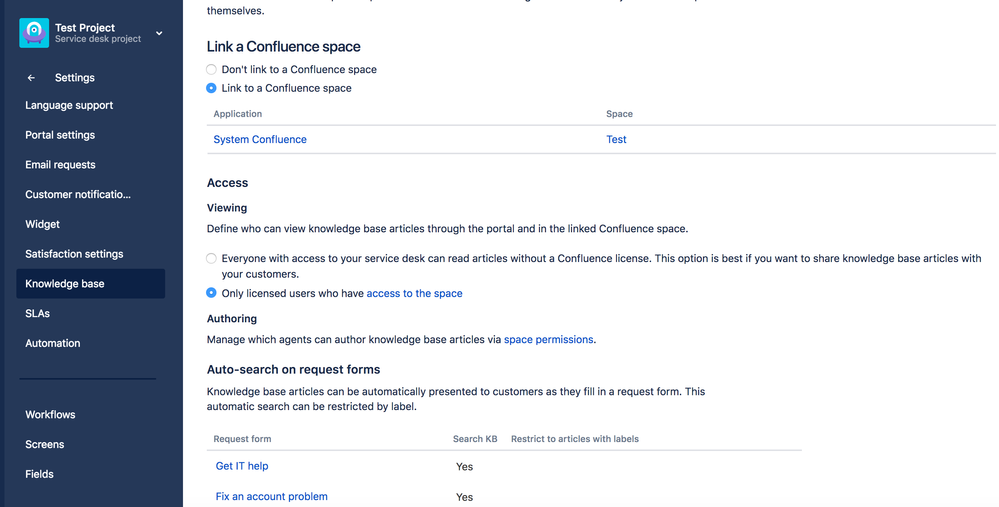Select "Link to a Confluence space" radio
Screen dimensions: 999x507
[x=211, y=88]
